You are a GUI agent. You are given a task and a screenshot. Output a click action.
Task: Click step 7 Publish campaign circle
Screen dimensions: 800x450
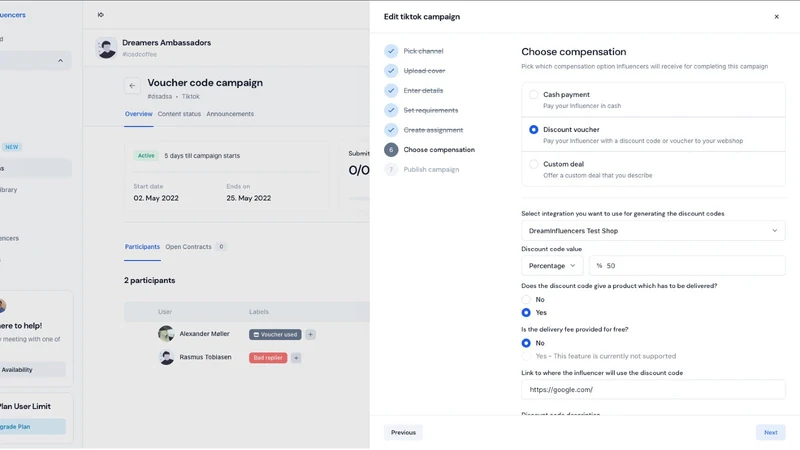click(391, 170)
